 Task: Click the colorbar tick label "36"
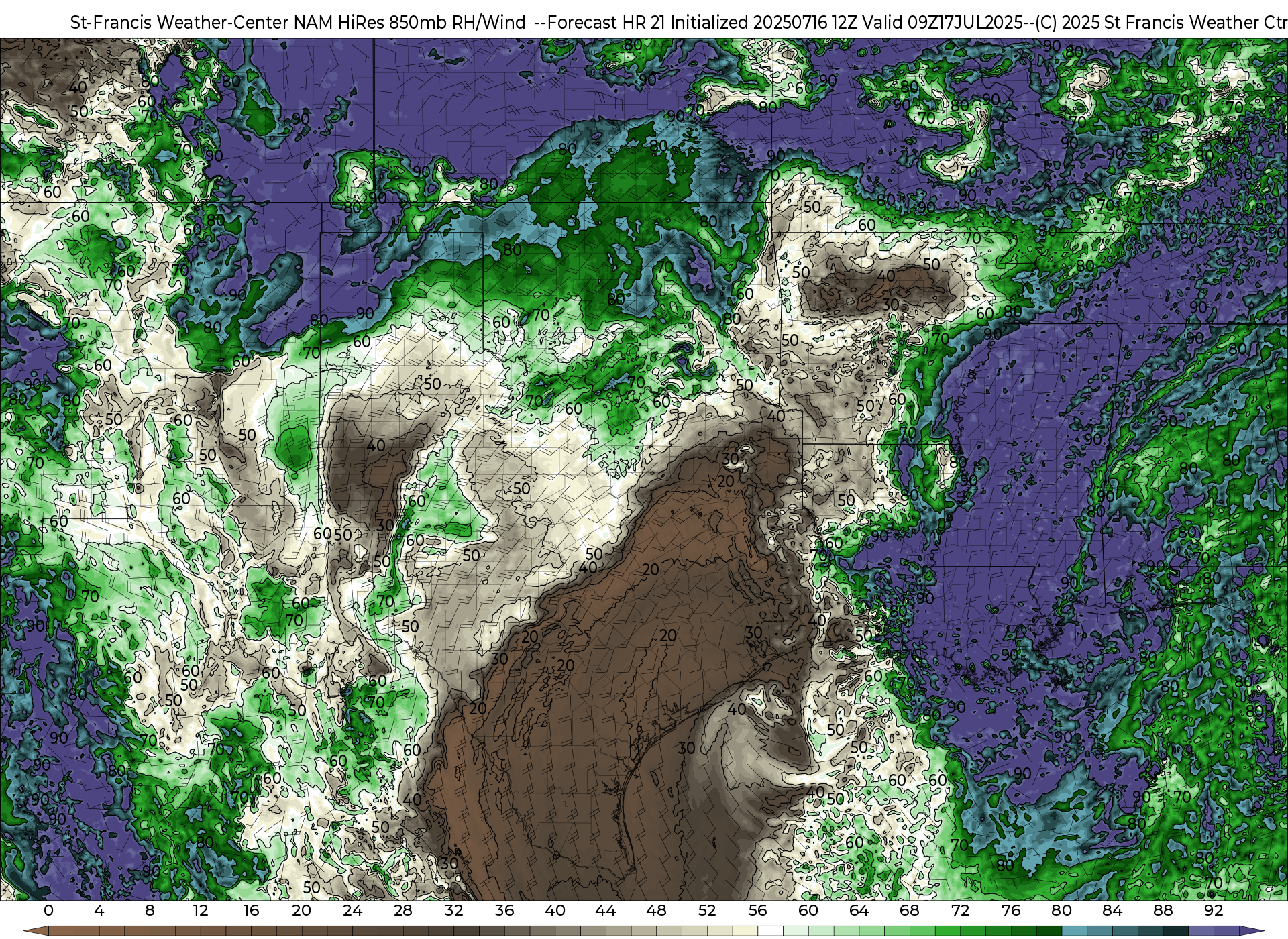point(504,911)
